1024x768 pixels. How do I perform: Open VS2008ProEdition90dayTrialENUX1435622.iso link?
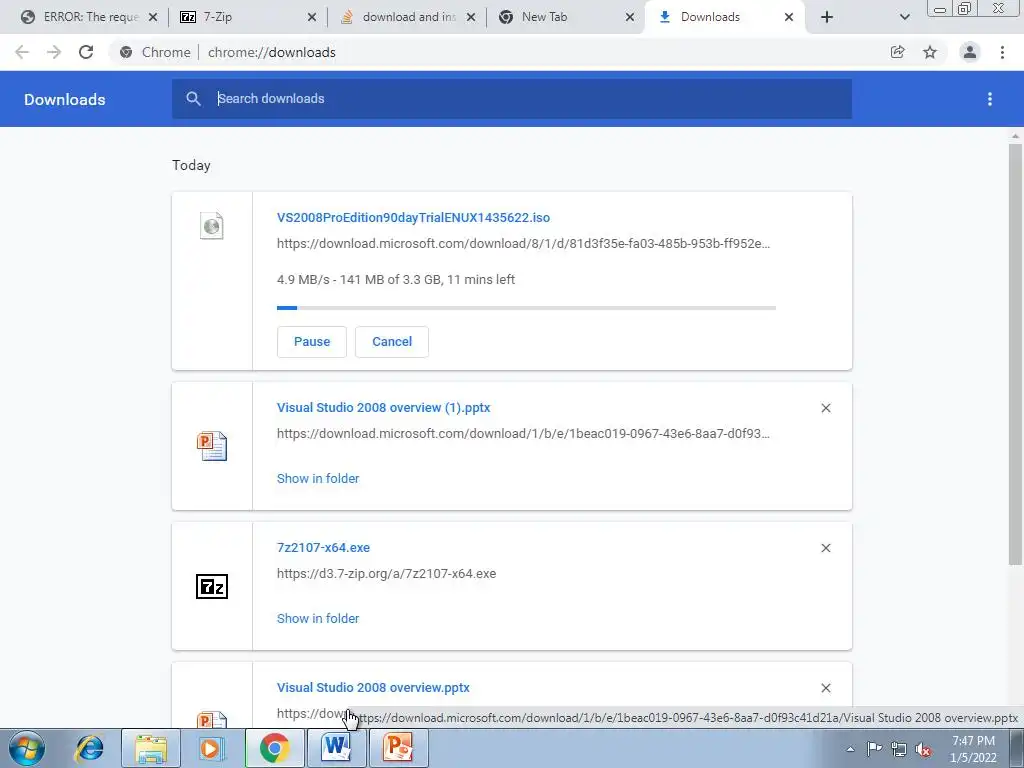click(x=413, y=217)
